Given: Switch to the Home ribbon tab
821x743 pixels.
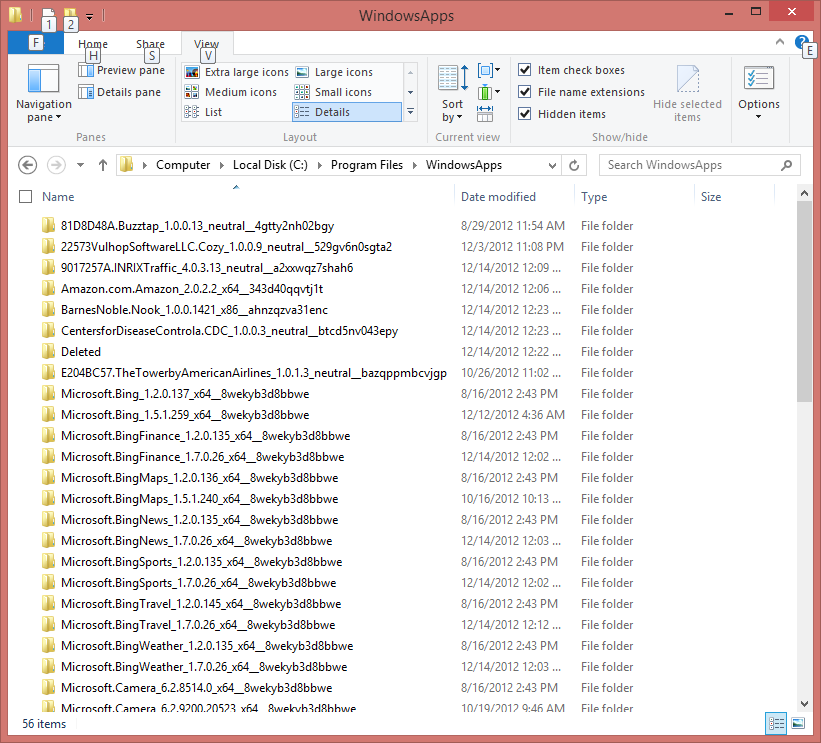Looking at the screenshot, I should click(93, 44).
